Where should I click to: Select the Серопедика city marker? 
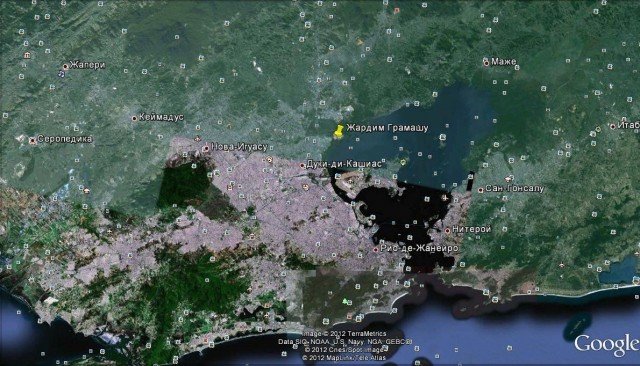click(x=33, y=140)
